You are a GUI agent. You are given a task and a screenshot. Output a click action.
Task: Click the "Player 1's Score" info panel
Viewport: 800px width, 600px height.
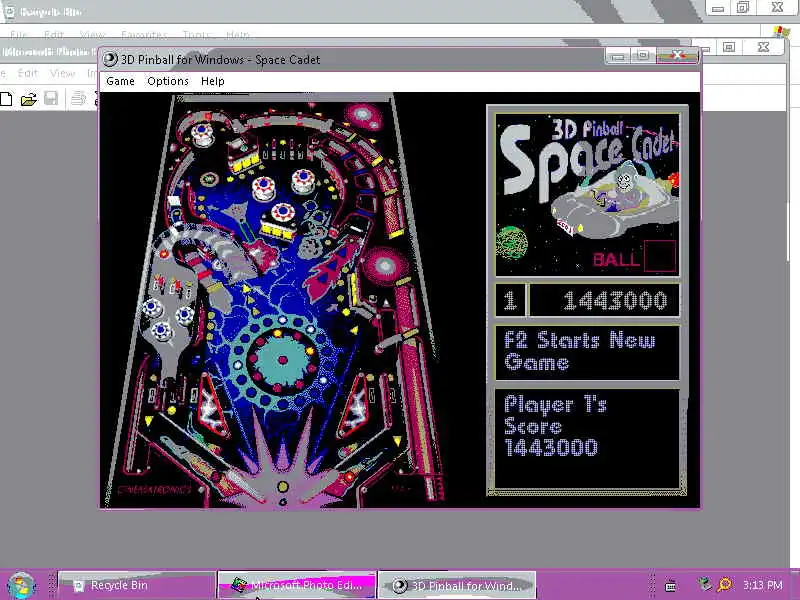point(587,439)
